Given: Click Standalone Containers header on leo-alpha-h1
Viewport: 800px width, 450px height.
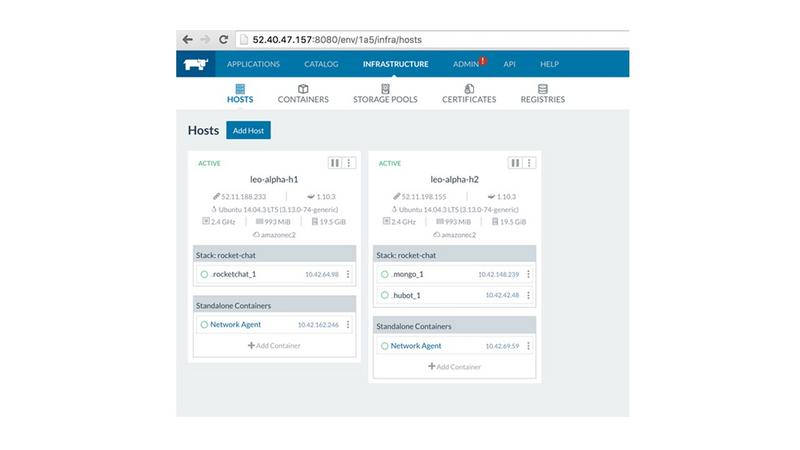Looking at the screenshot, I should [x=274, y=305].
